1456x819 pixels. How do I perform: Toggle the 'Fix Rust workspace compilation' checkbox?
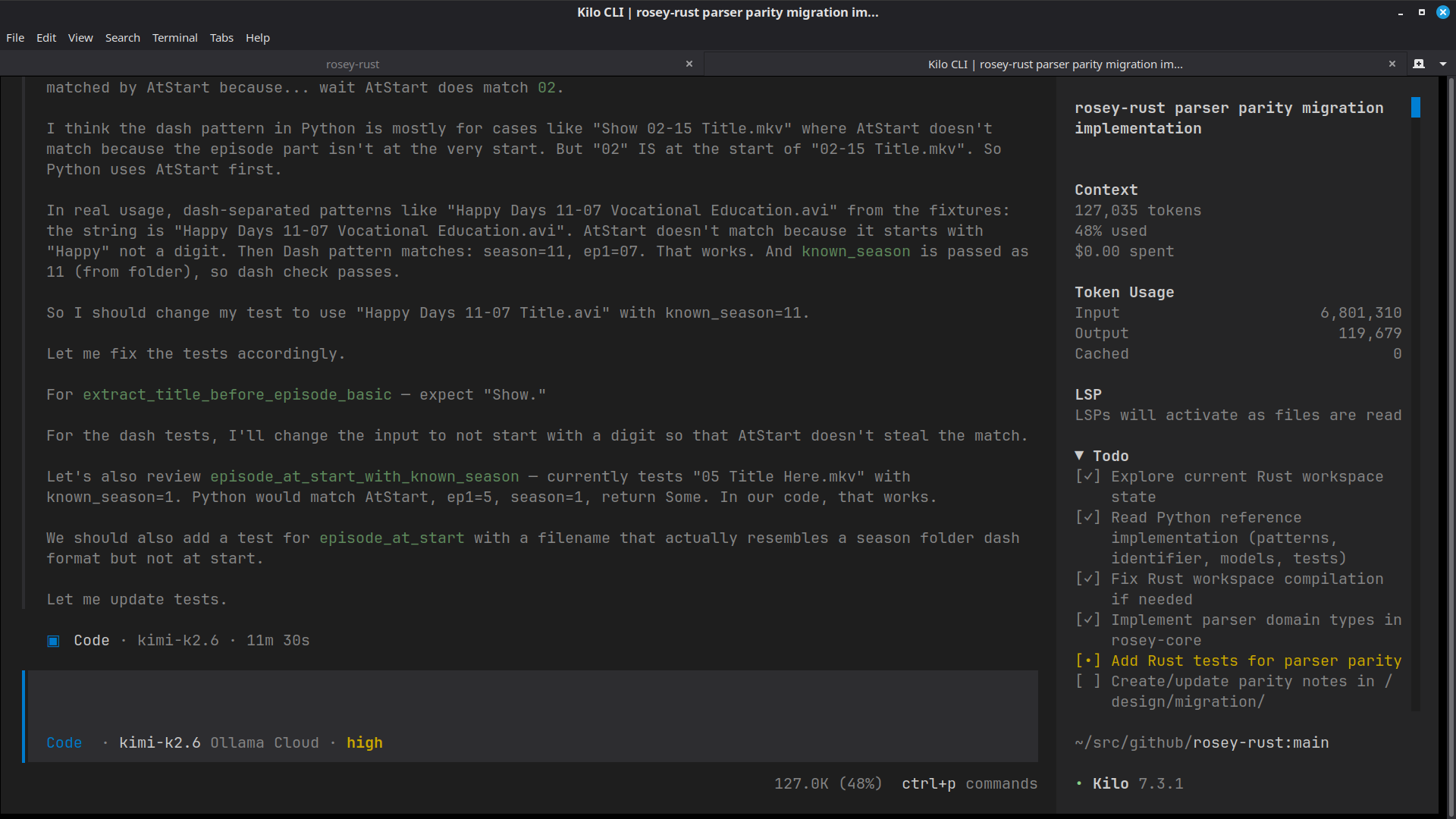(x=1087, y=579)
